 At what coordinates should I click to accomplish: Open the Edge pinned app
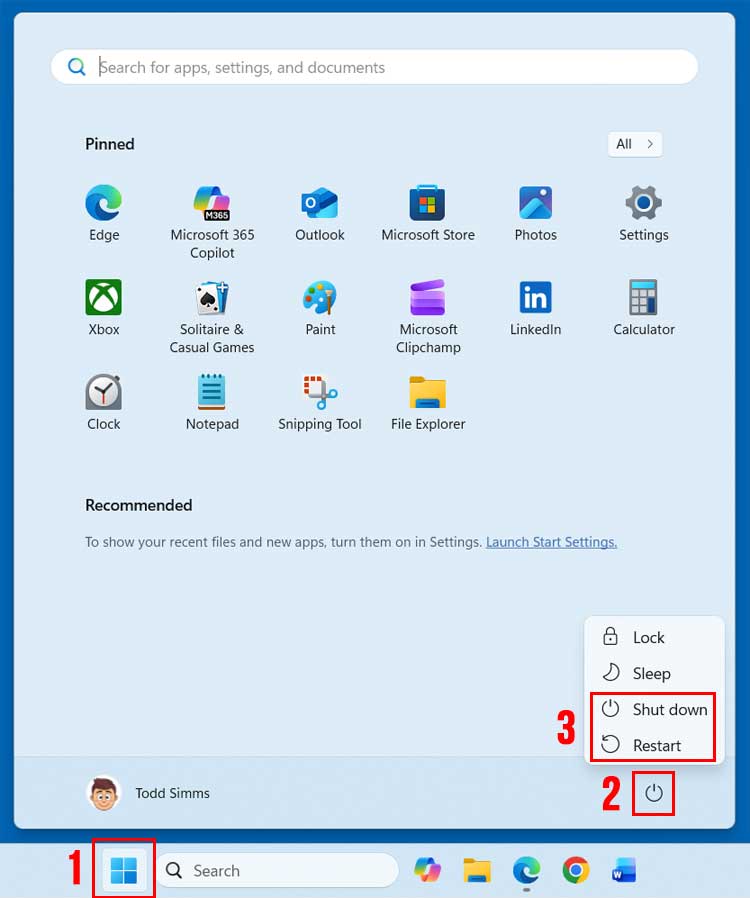click(x=104, y=213)
